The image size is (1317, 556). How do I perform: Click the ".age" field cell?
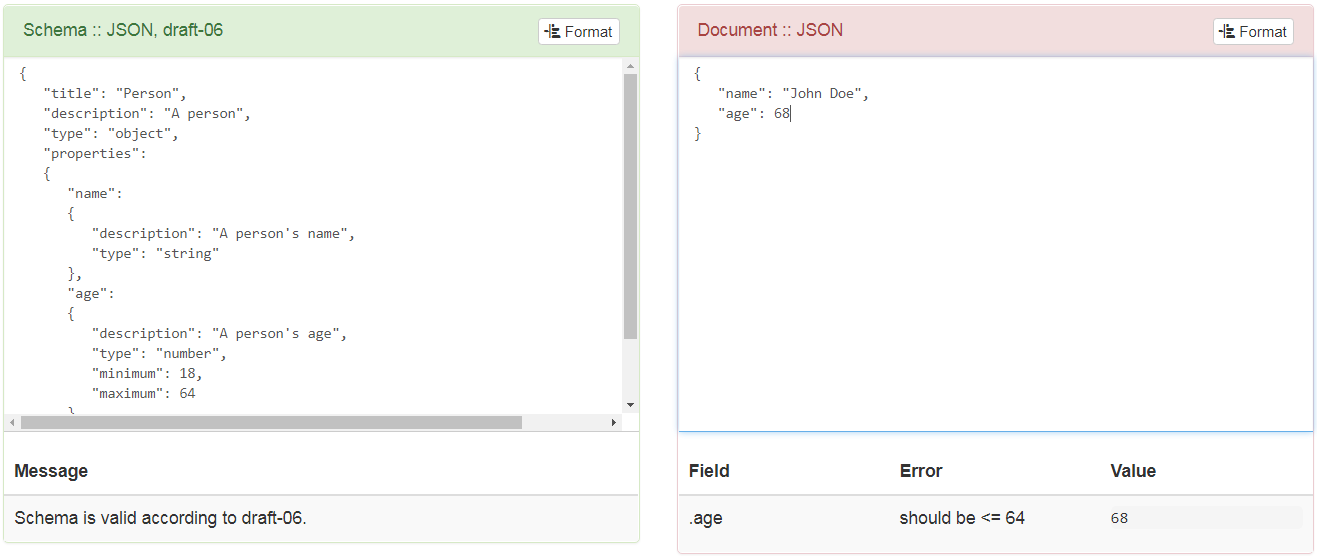coord(706,518)
